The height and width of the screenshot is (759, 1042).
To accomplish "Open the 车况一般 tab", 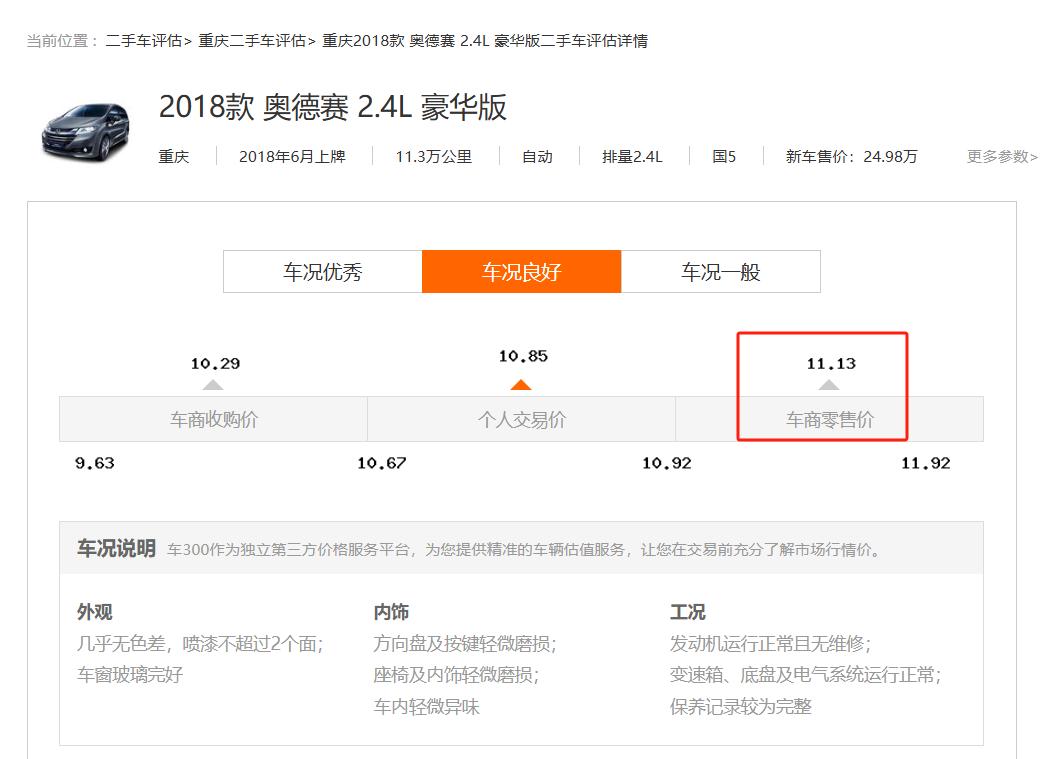I will (x=720, y=272).
